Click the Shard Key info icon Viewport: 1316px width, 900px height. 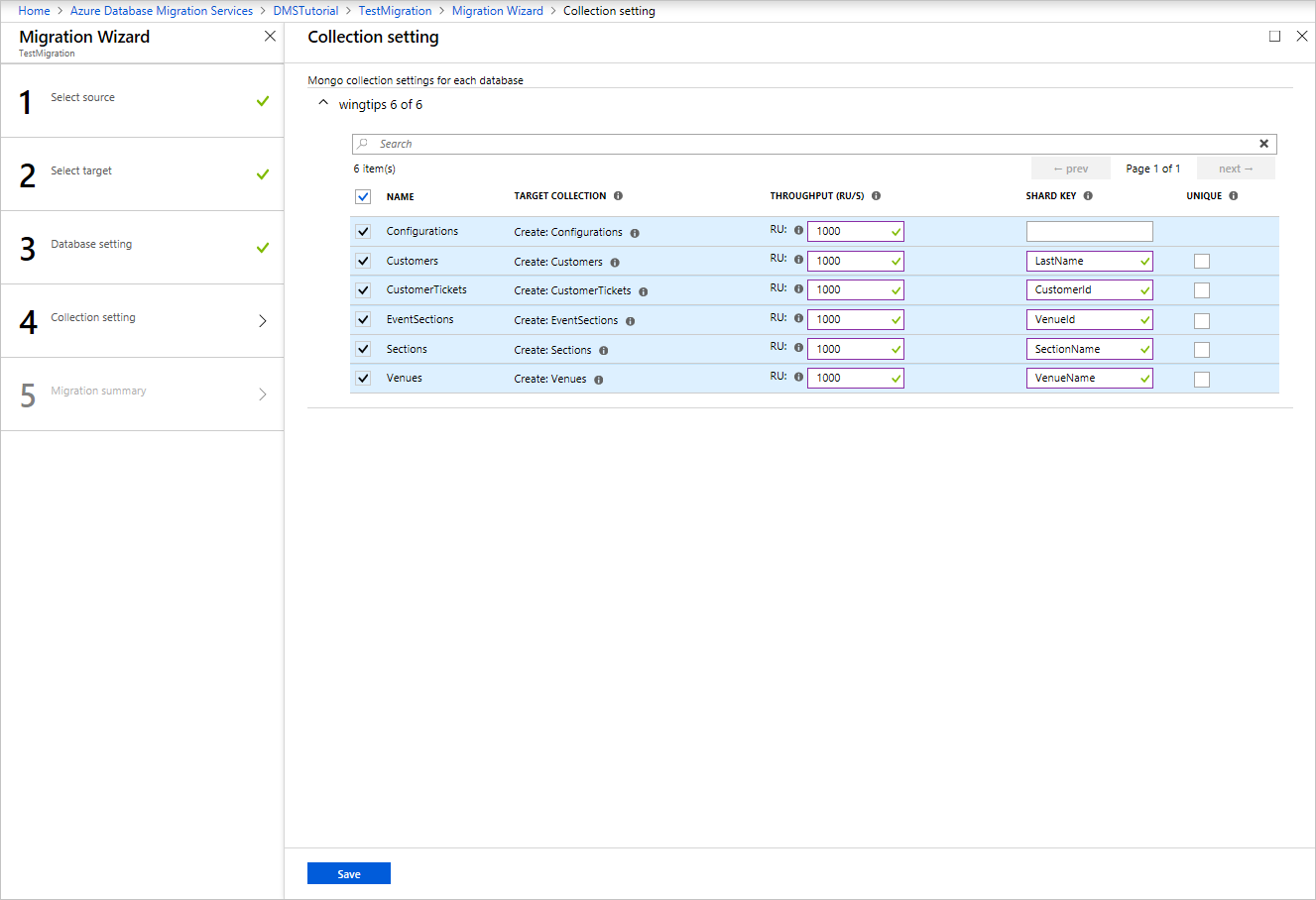coord(1088,196)
